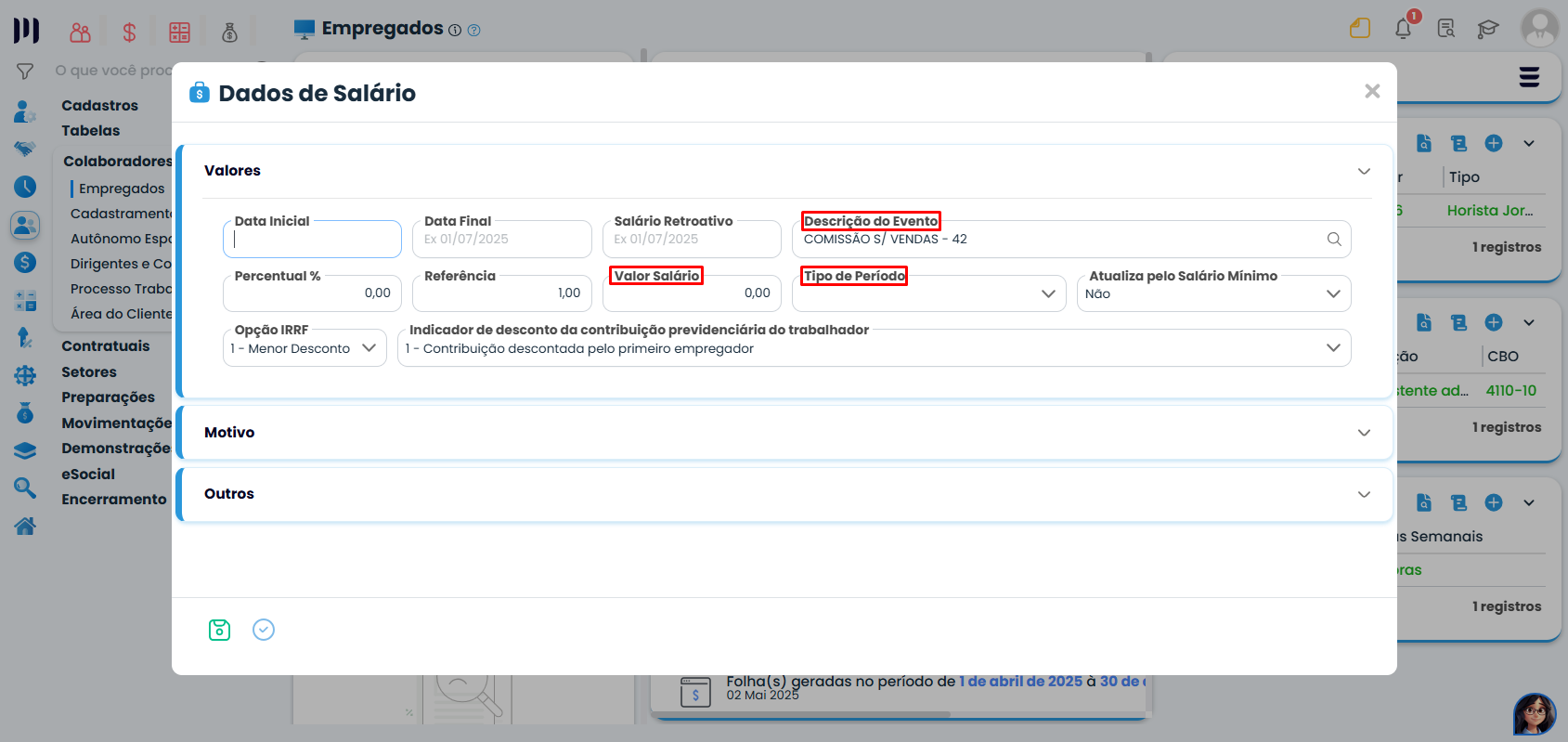
Task: Click the gear icon in the left sidebar
Action: pyautogui.click(x=25, y=375)
